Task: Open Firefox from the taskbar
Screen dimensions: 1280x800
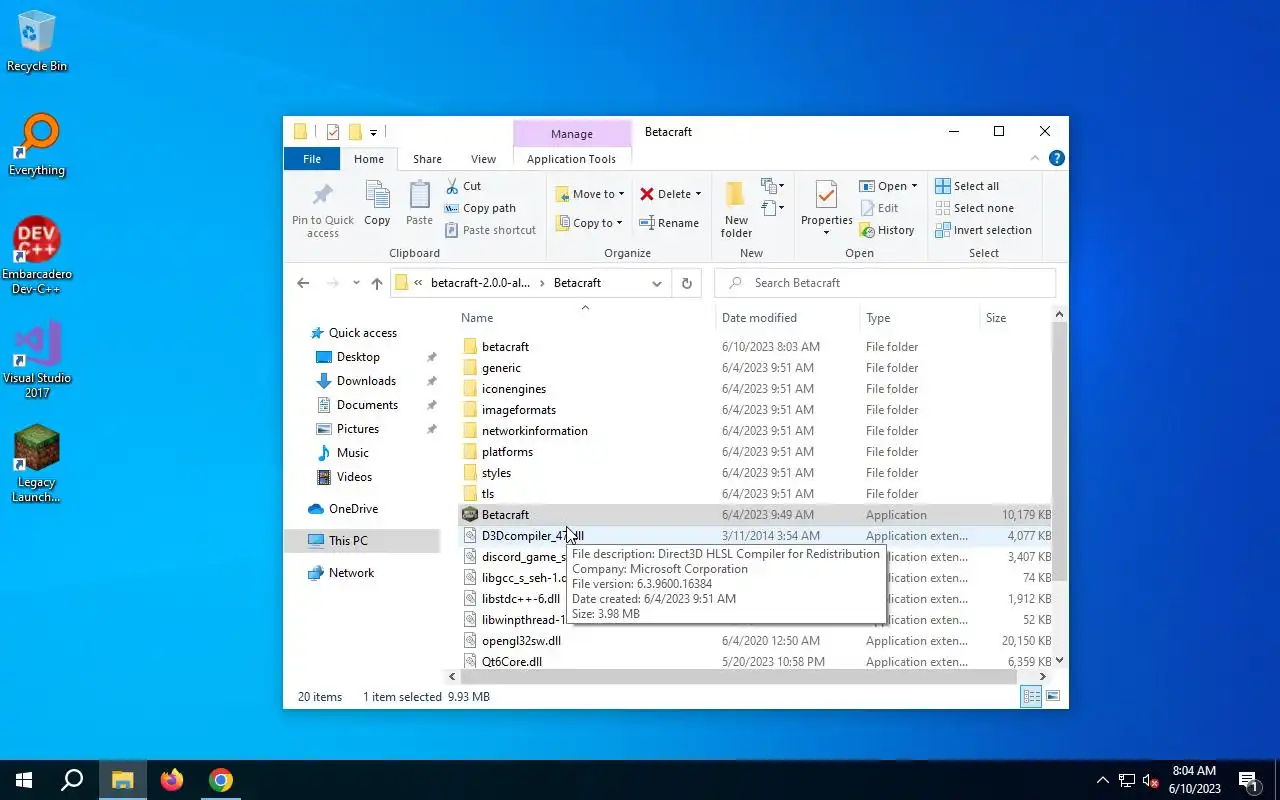Action: click(172, 780)
